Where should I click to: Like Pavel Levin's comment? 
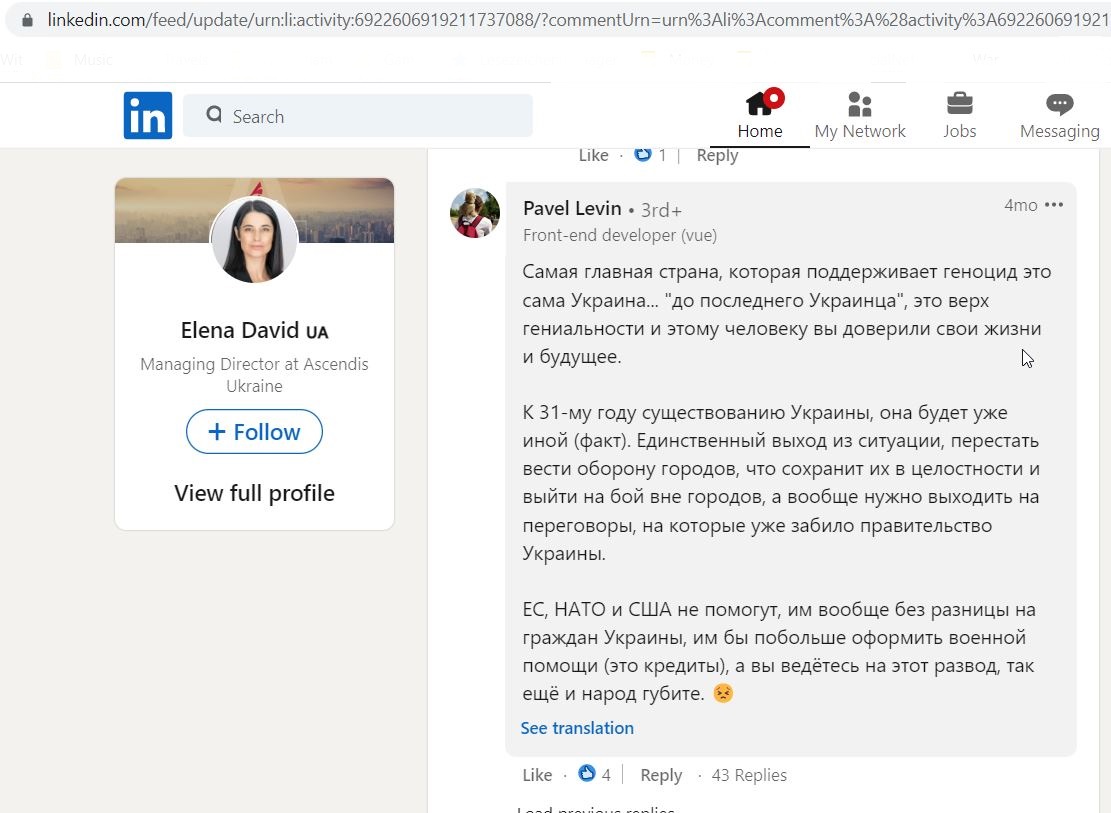[537, 775]
